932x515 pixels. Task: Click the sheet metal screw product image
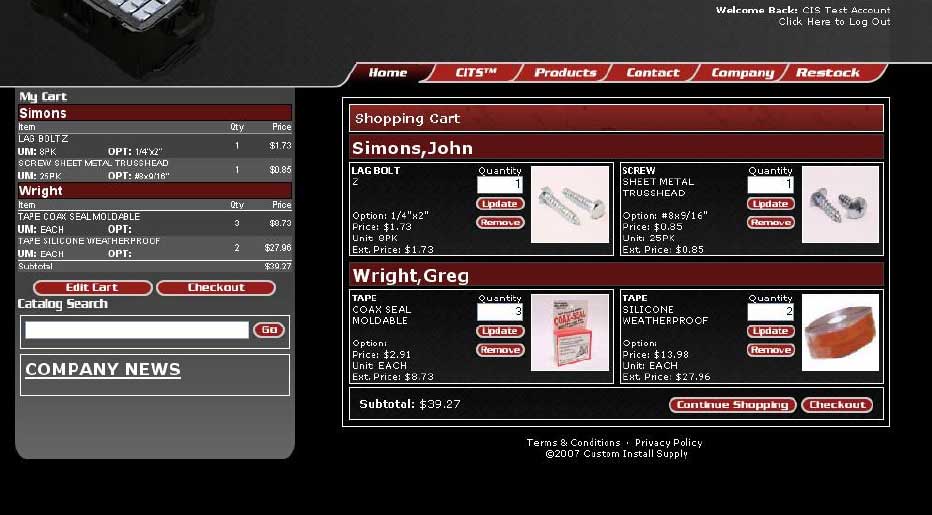[840, 205]
